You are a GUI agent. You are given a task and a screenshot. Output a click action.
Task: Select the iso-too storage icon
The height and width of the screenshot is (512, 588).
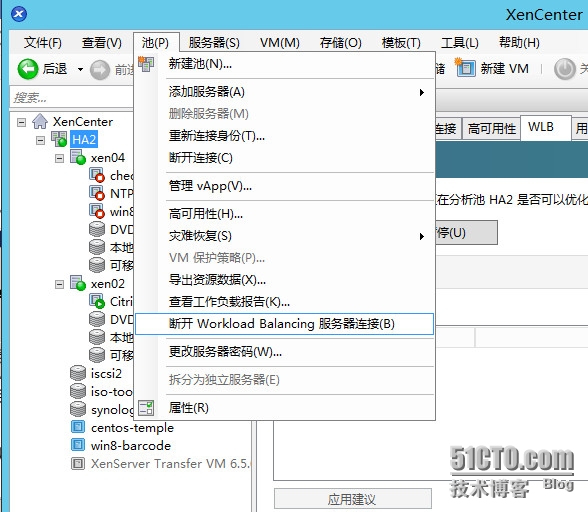(78, 391)
